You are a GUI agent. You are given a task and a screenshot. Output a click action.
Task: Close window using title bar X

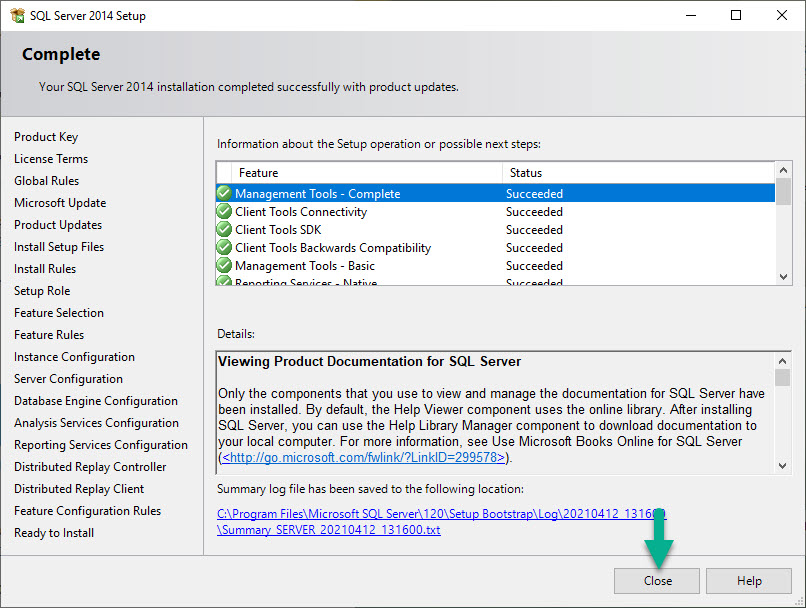tap(782, 15)
